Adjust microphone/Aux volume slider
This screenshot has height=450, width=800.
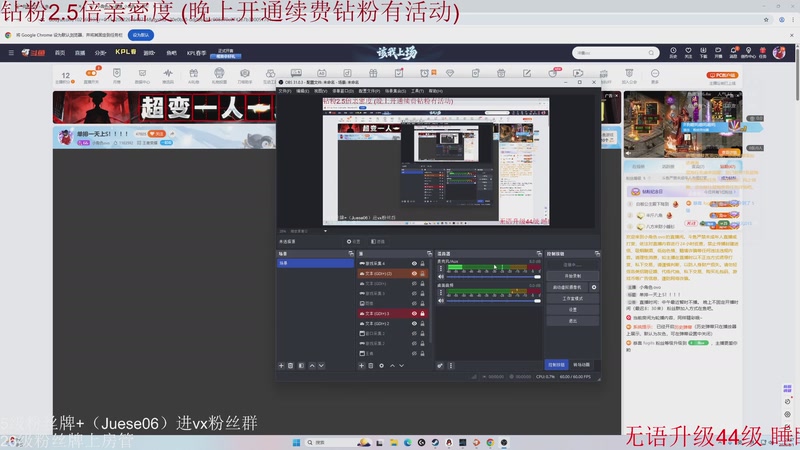(x=492, y=277)
